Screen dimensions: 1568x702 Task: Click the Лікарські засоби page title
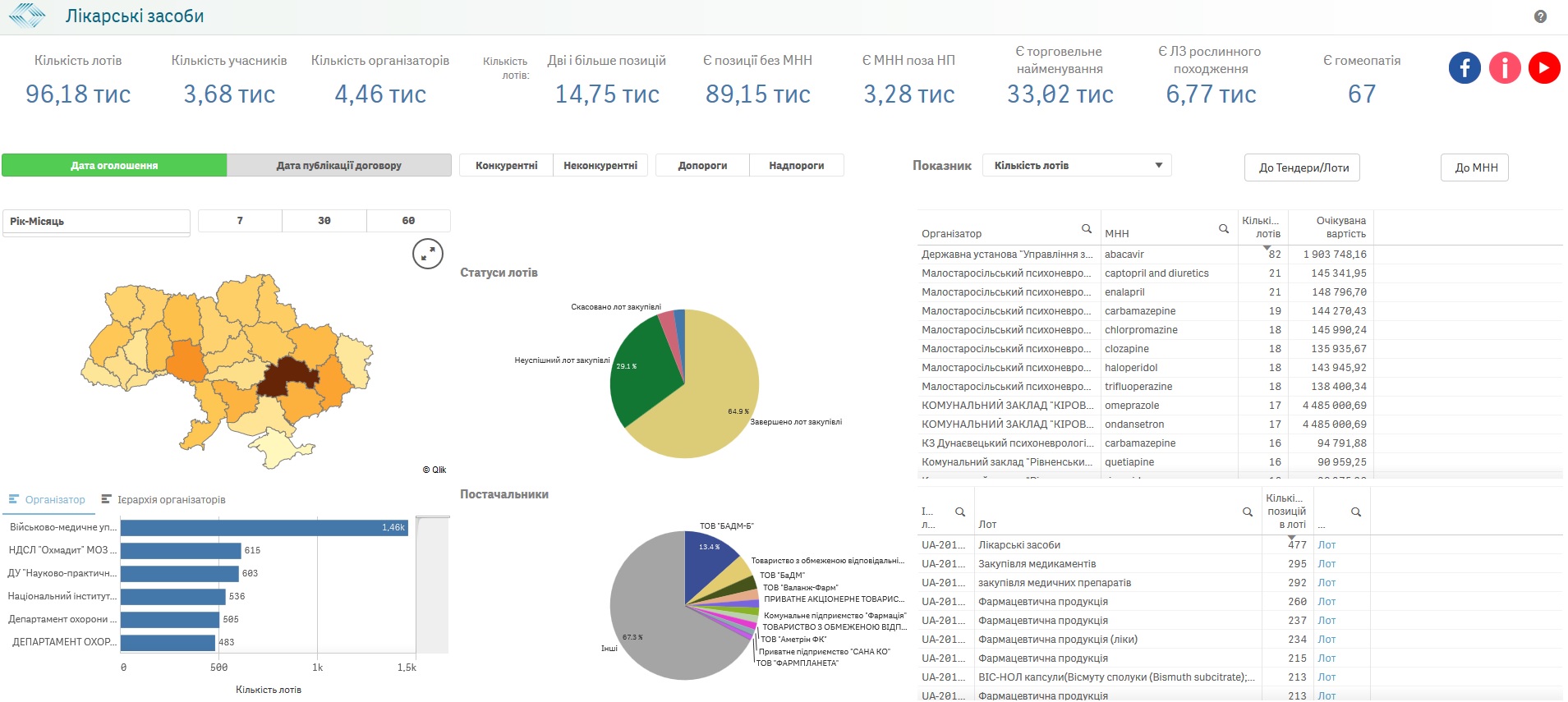click(135, 16)
